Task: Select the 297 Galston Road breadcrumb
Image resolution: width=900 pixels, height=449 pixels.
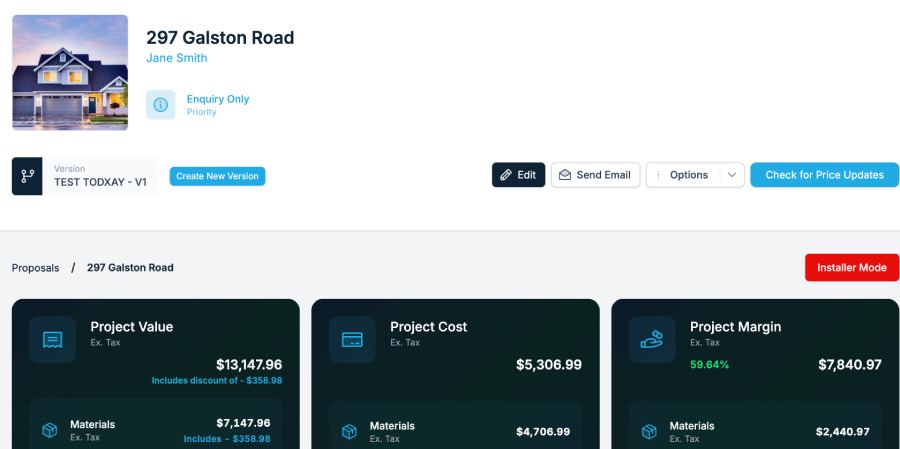Action: pos(130,268)
